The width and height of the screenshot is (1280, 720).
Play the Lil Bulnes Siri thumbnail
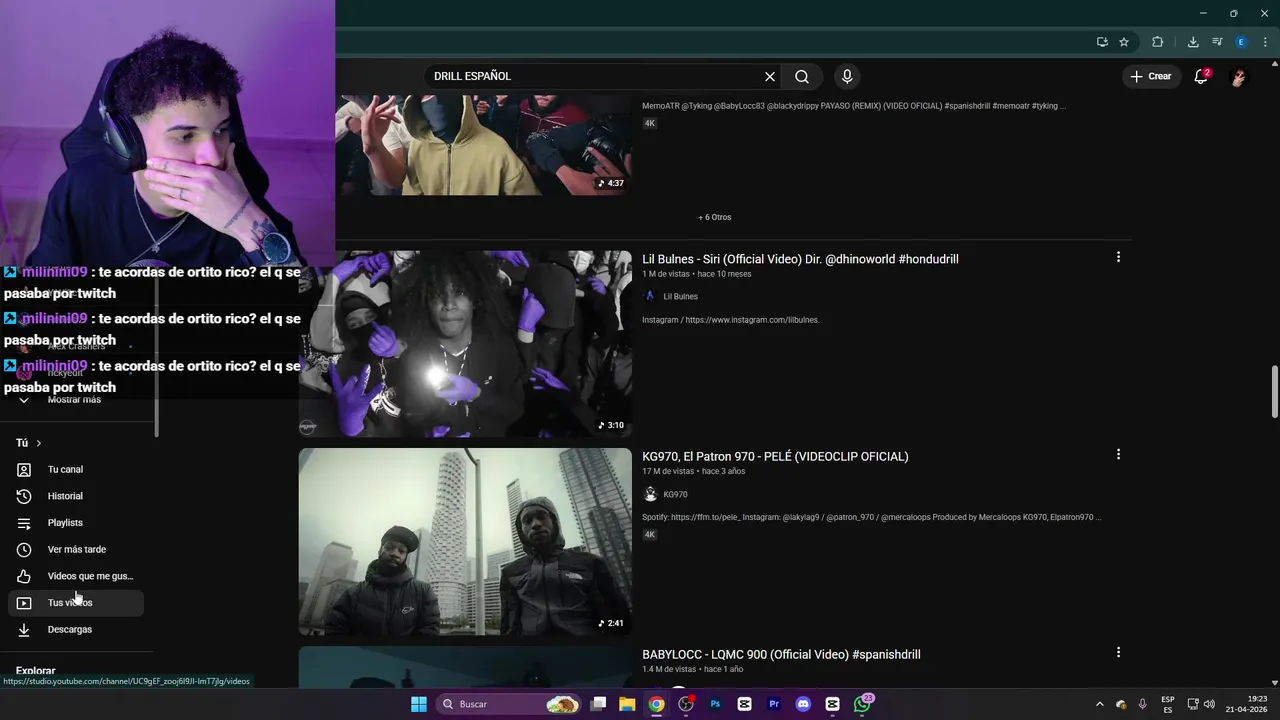tap(465, 344)
